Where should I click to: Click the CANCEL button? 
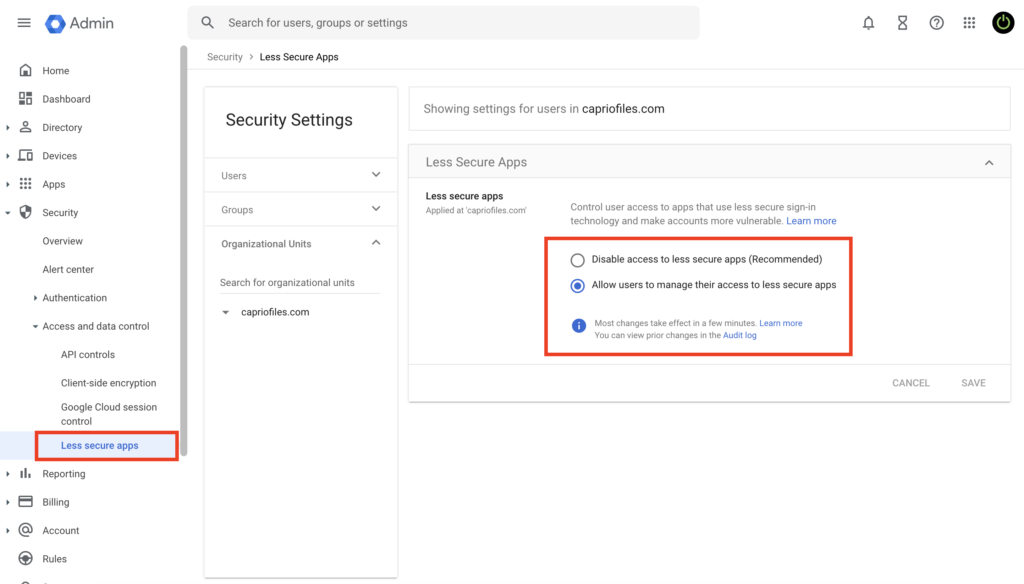point(910,383)
